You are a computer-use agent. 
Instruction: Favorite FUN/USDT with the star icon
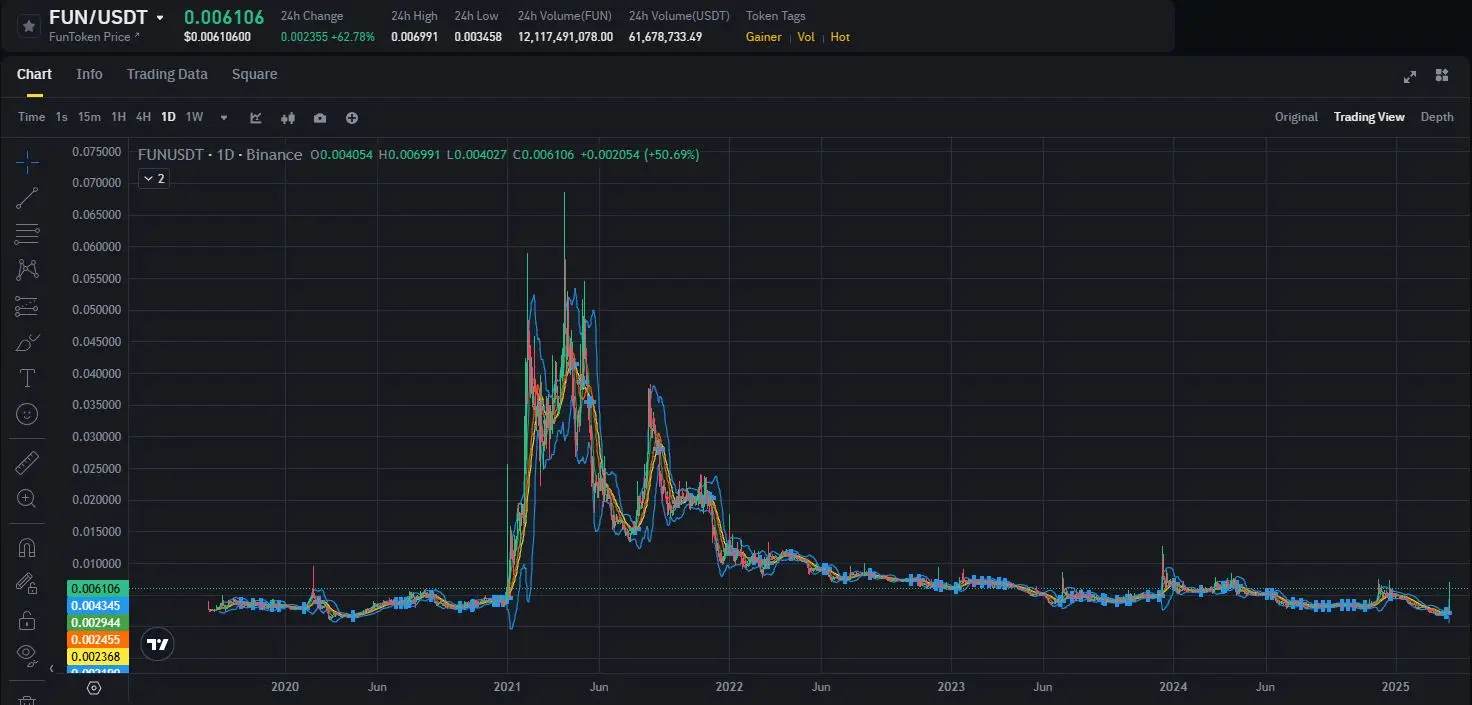(27, 25)
